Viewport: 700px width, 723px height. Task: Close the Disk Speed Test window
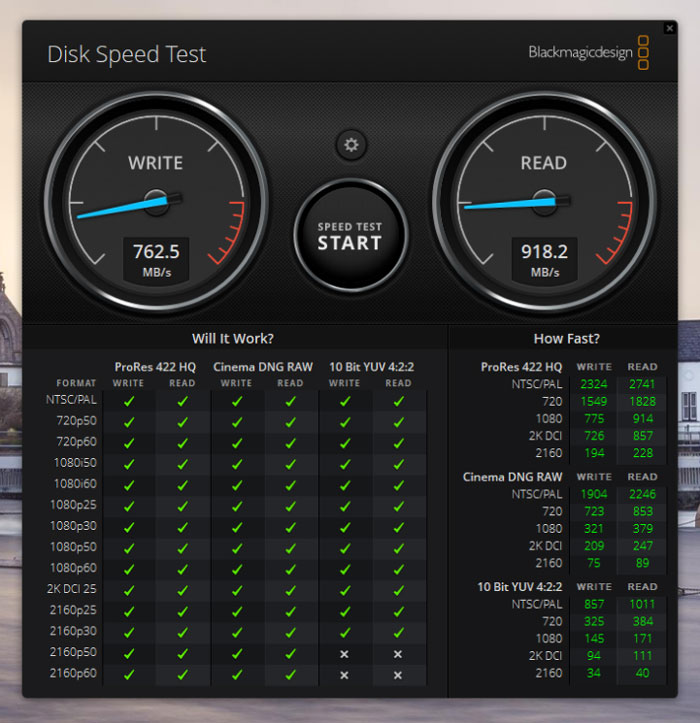pos(669,29)
